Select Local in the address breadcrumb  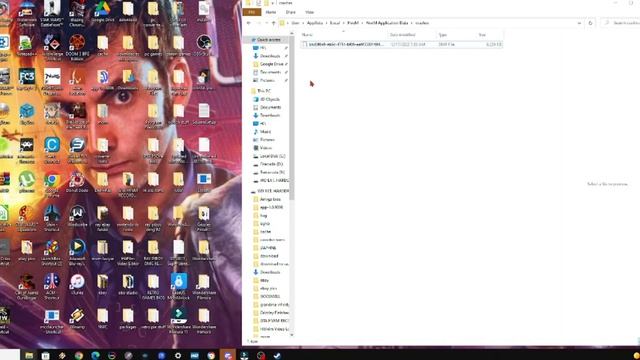[x=335, y=23]
